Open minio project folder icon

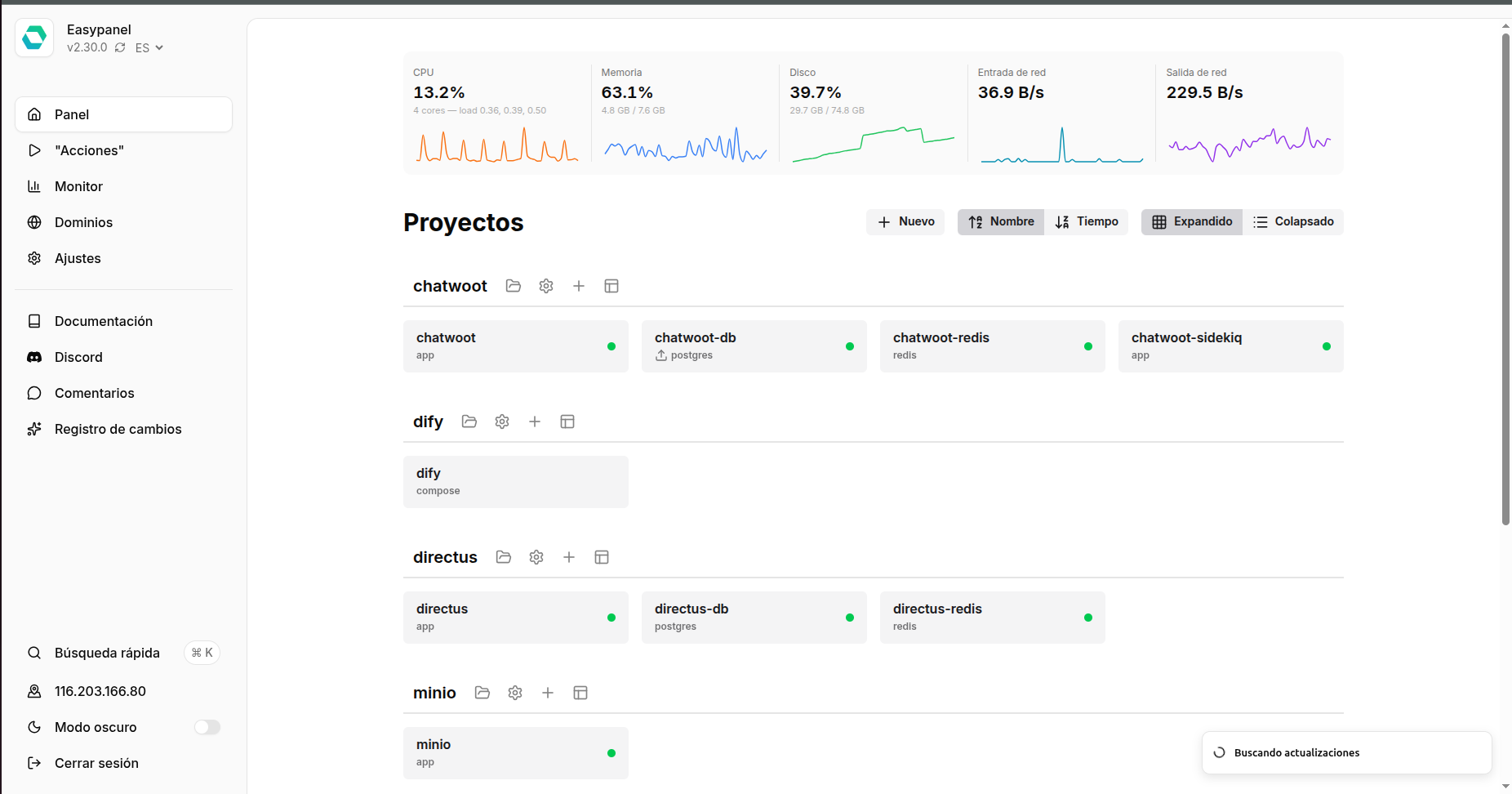coord(483,693)
